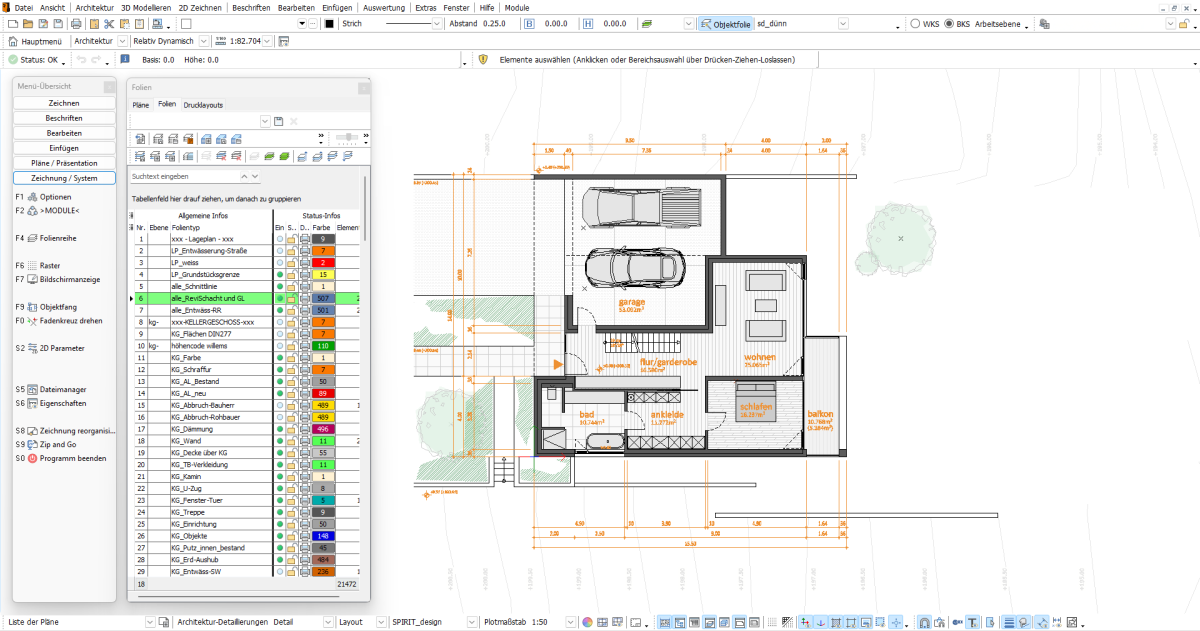
Task: Click the Hauptmenü home icon
Action: [12, 42]
